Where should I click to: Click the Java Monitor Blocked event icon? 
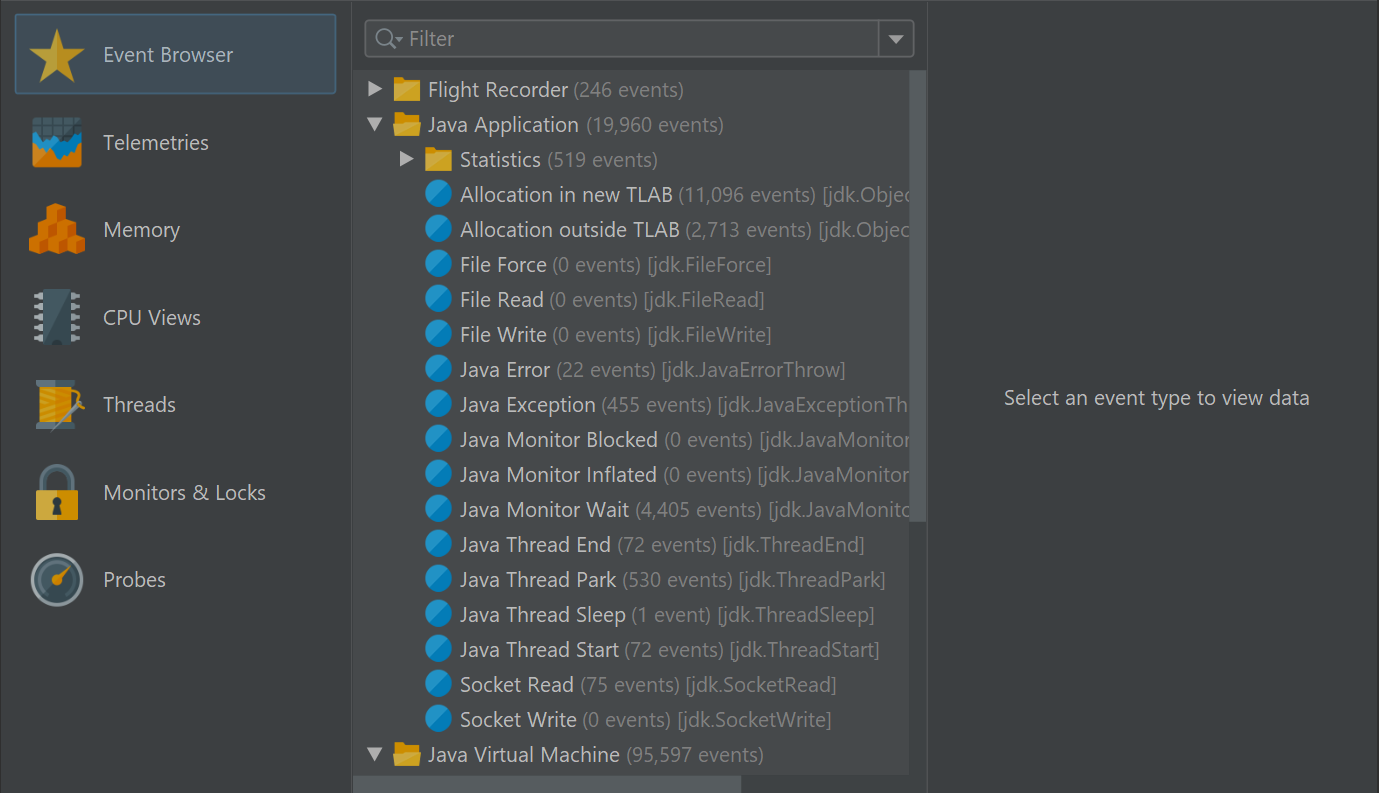439,439
